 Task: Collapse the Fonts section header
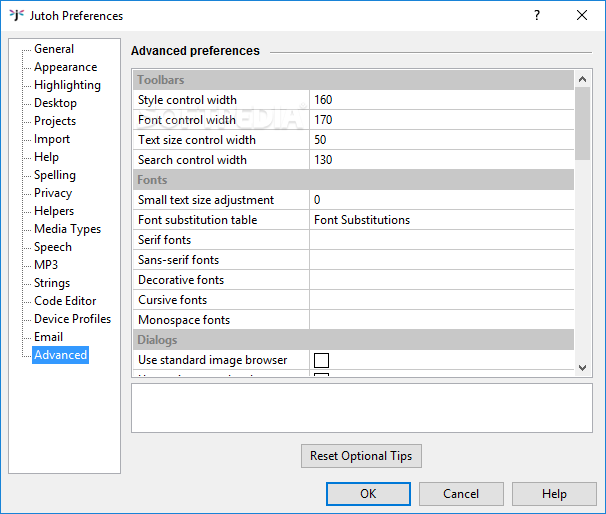(353, 180)
